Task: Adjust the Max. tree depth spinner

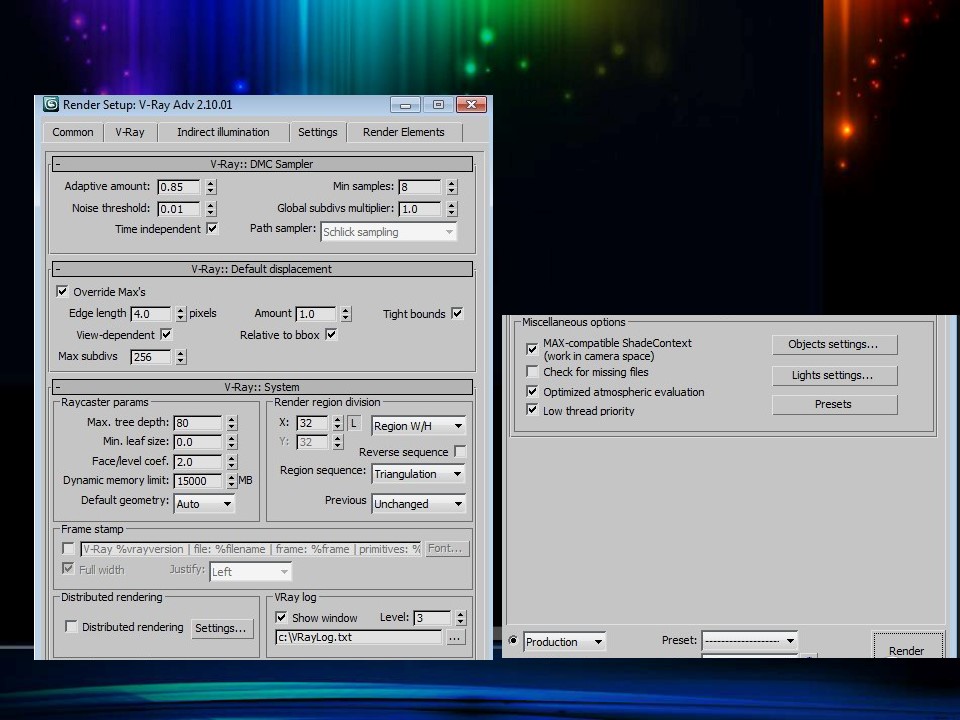Action: [x=231, y=423]
